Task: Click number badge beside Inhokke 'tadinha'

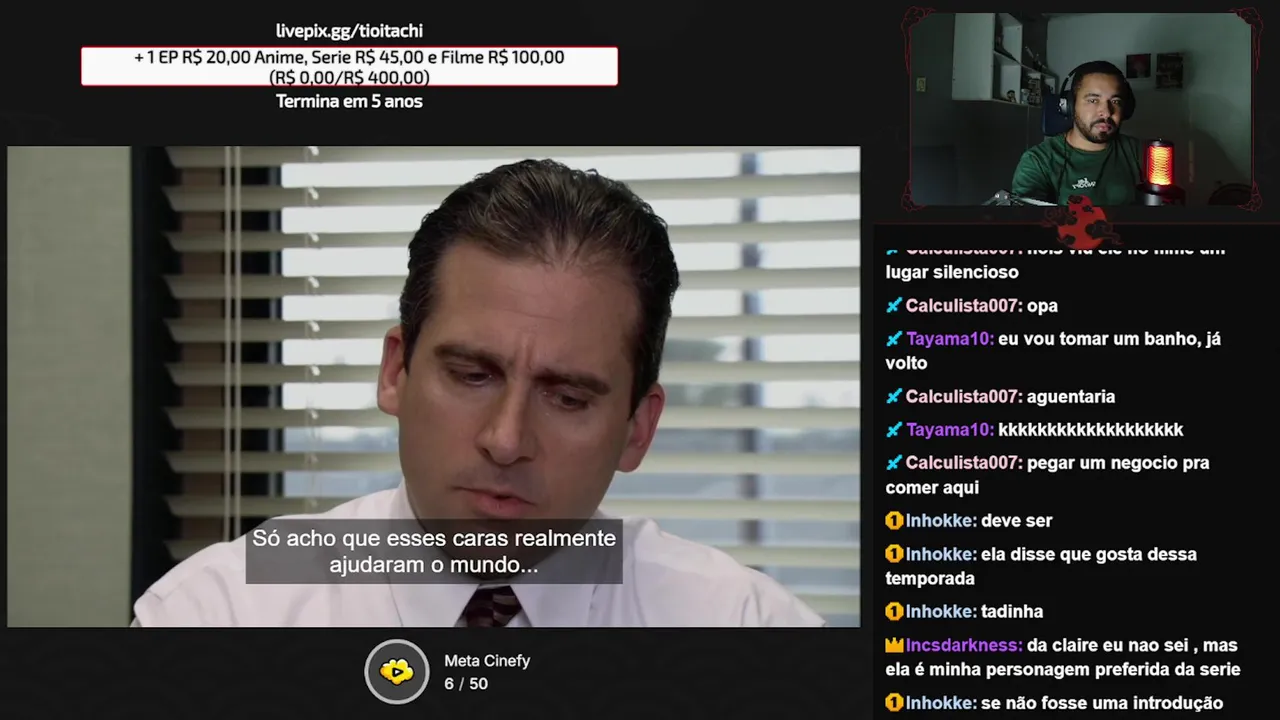Action: (x=894, y=612)
